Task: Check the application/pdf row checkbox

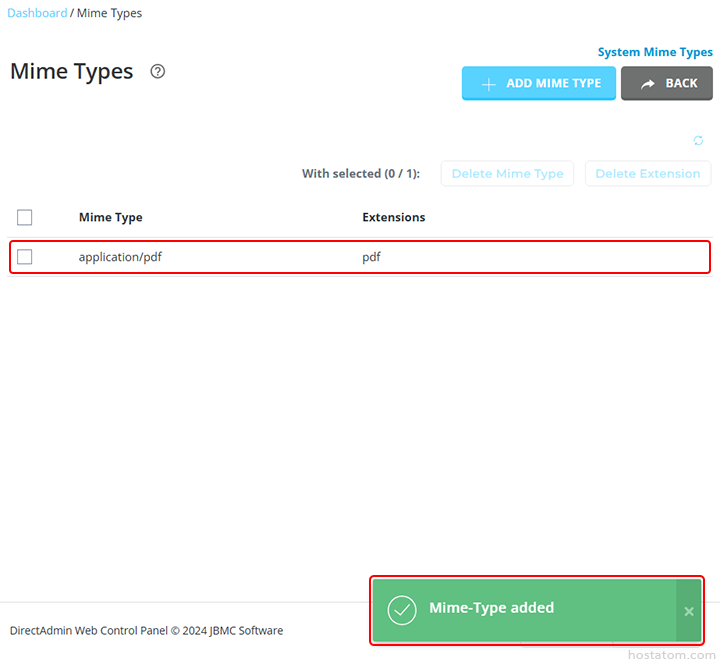Action: pos(25,257)
